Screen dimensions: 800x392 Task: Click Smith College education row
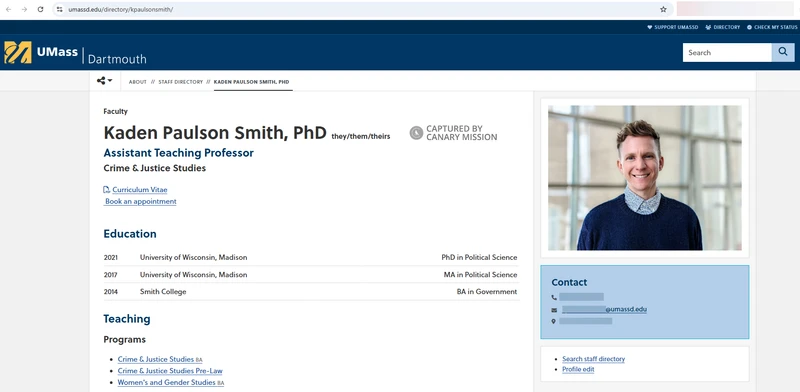coord(311,292)
